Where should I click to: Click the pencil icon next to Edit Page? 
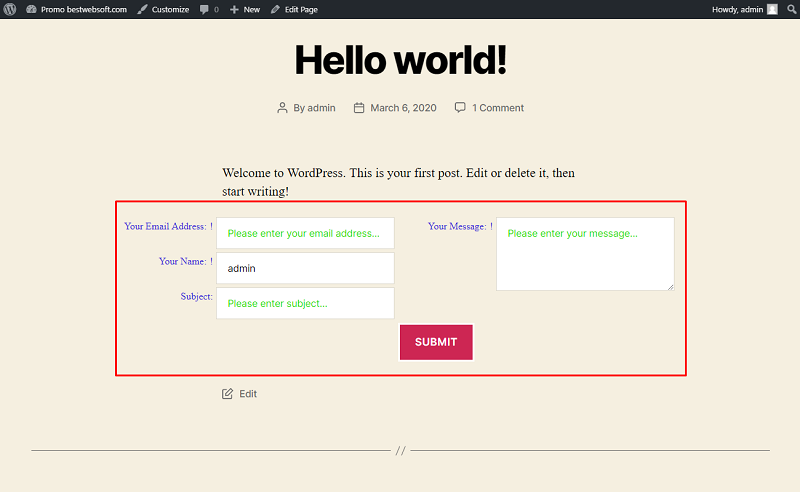pos(276,9)
